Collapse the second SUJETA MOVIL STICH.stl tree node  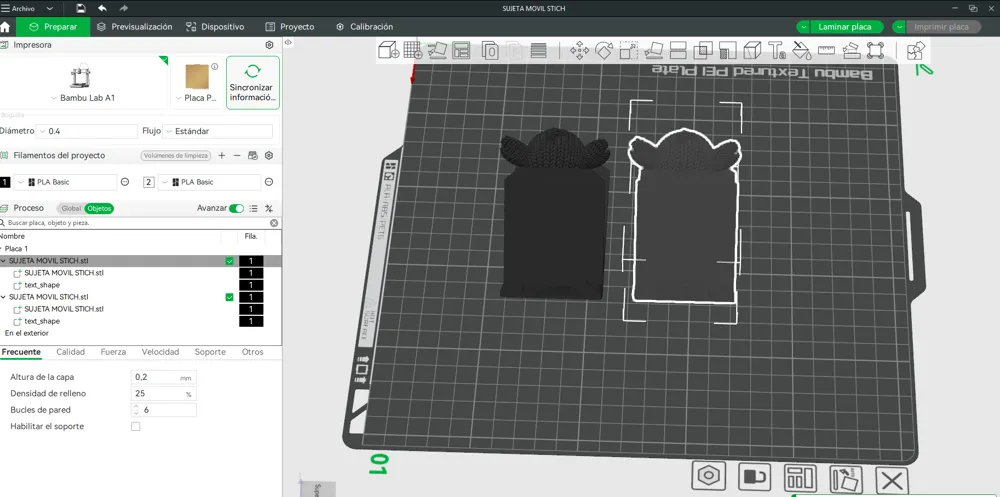tap(4, 297)
